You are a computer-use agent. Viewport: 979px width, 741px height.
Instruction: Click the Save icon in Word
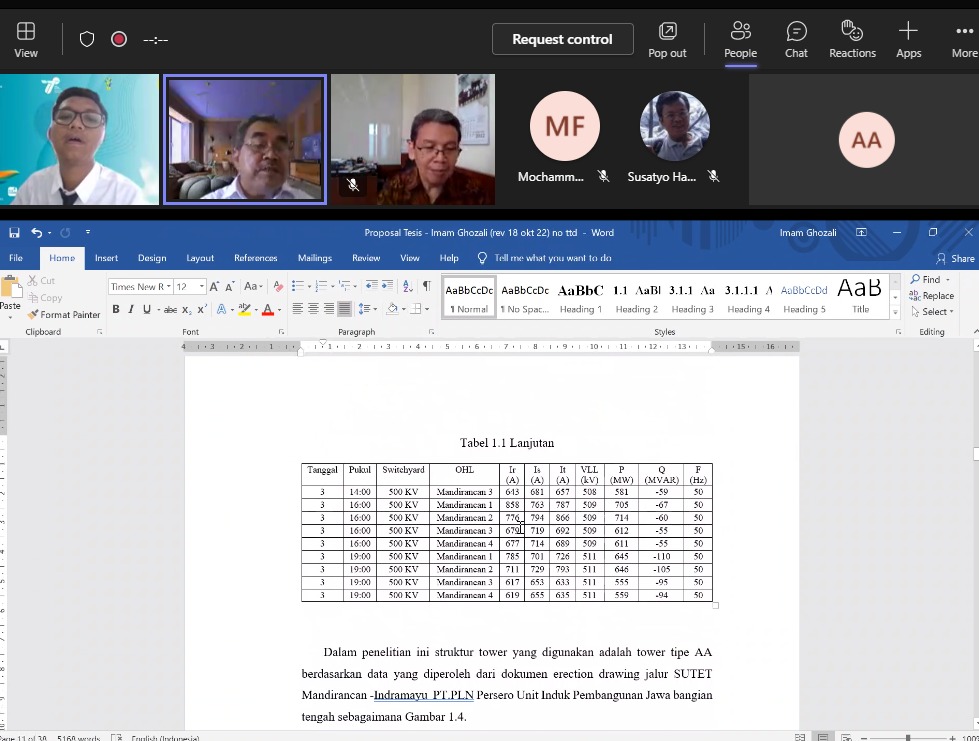point(14,232)
